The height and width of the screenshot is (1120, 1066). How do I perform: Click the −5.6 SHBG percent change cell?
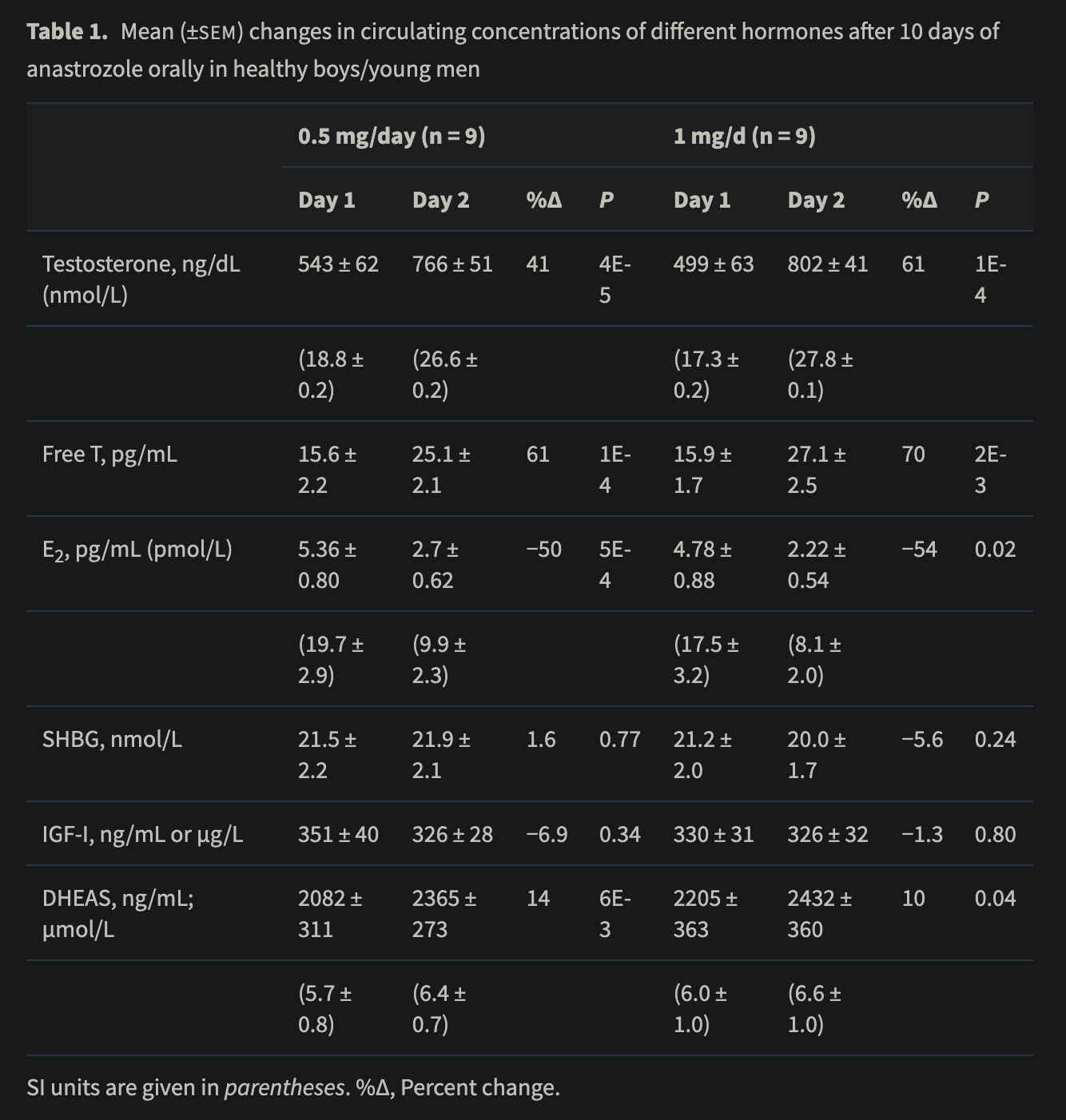click(921, 739)
